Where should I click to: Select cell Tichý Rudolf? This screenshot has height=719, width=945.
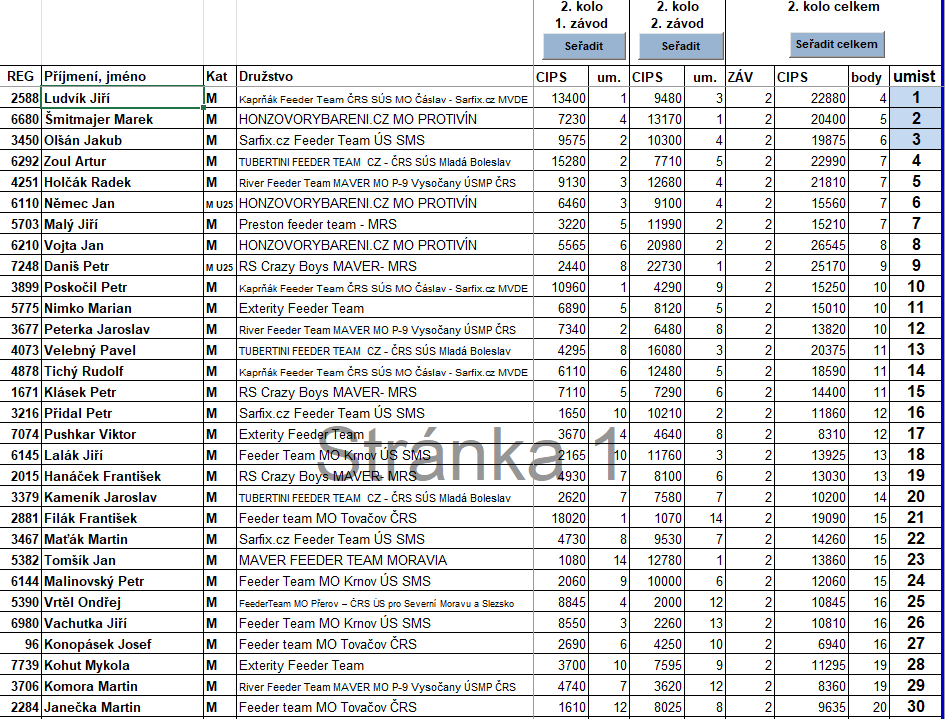coord(123,371)
